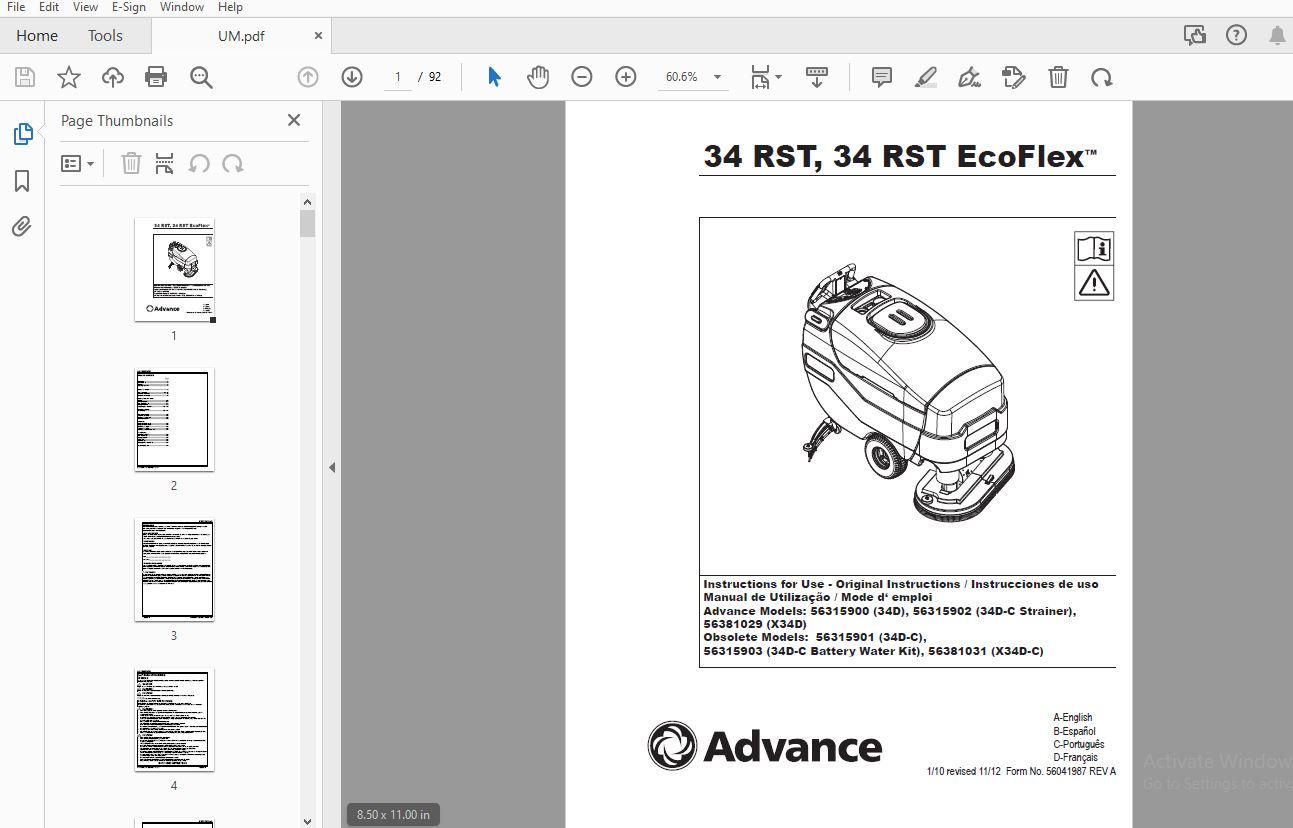Click the Edit PDF toolbar icon

click(1014, 77)
